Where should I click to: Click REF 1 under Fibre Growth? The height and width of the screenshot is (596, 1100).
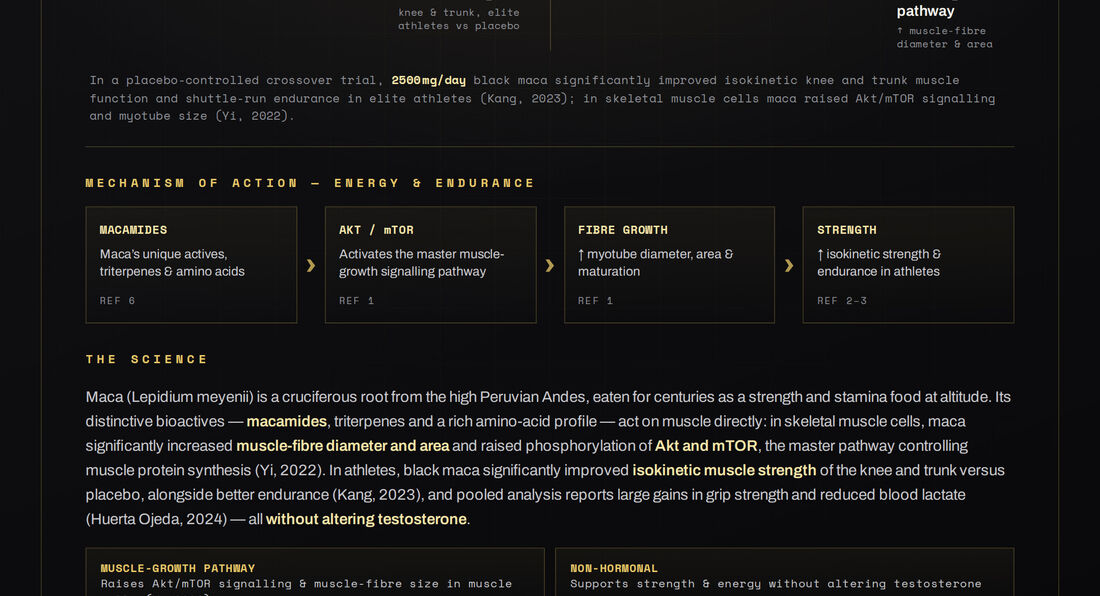coord(596,301)
